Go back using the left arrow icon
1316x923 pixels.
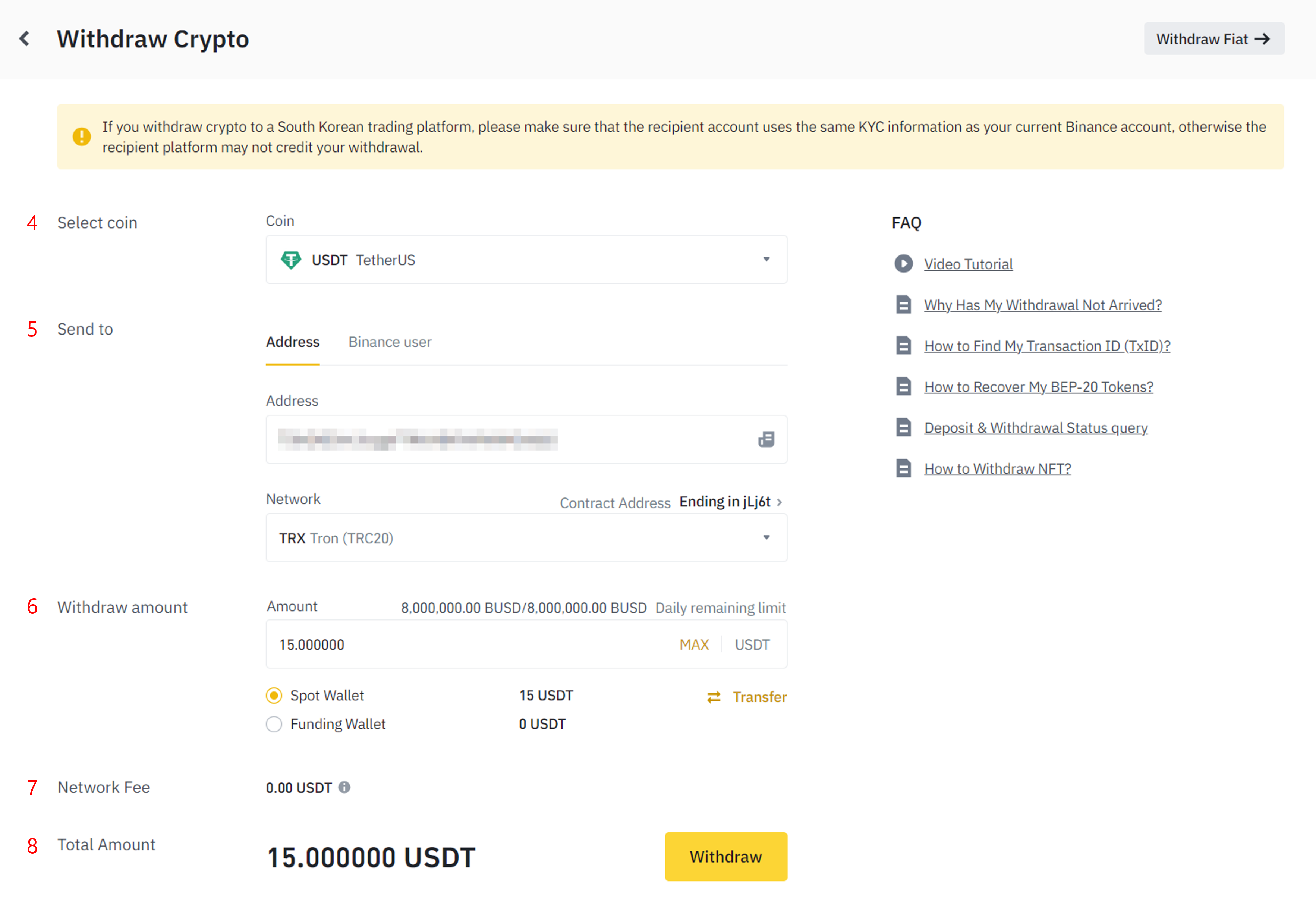pos(24,39)
